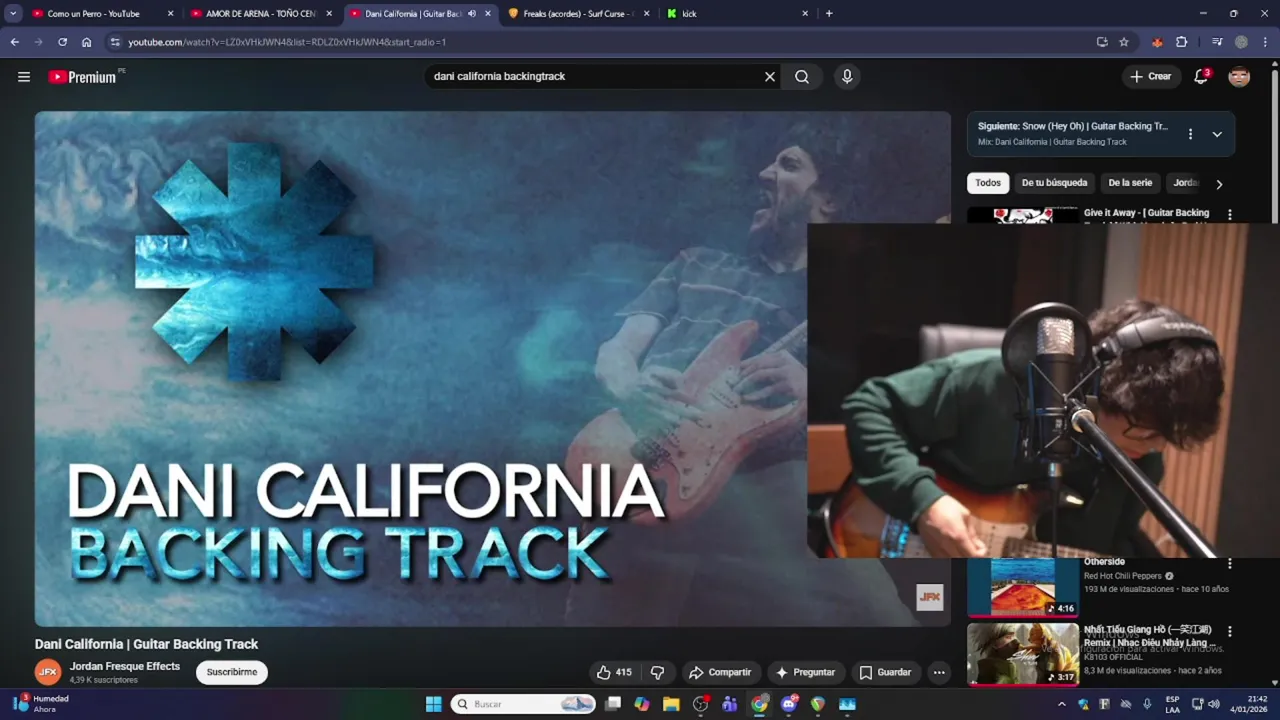Select the De tu búsqueda filter chip
The width and height of the screenshot is (1280, 720).
pos(1054,183)
